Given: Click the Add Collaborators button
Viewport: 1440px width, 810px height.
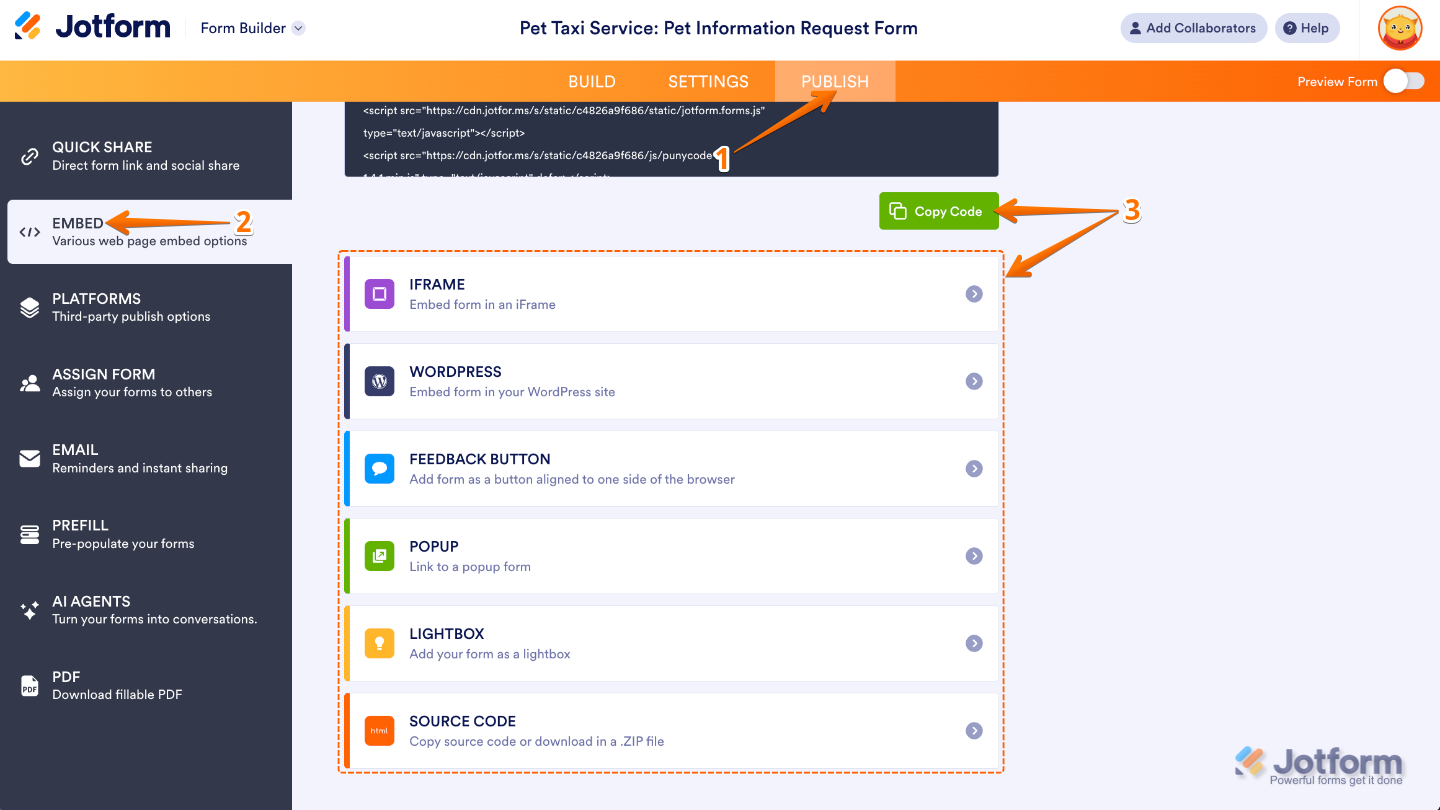Looking at the screenshot, I should [1193, 28].
